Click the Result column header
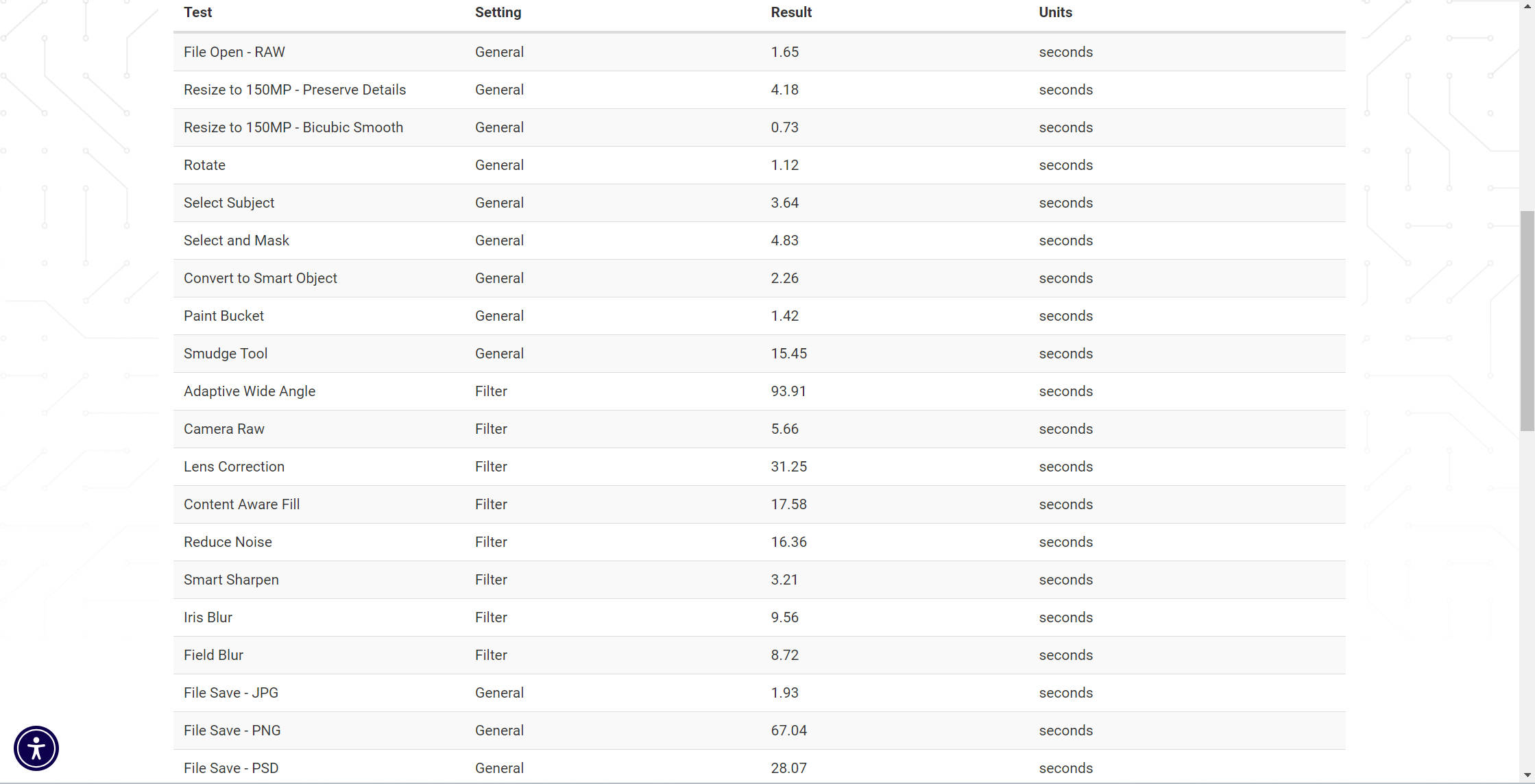Screen dimensions: 1535x784 (x=790, y=12)
